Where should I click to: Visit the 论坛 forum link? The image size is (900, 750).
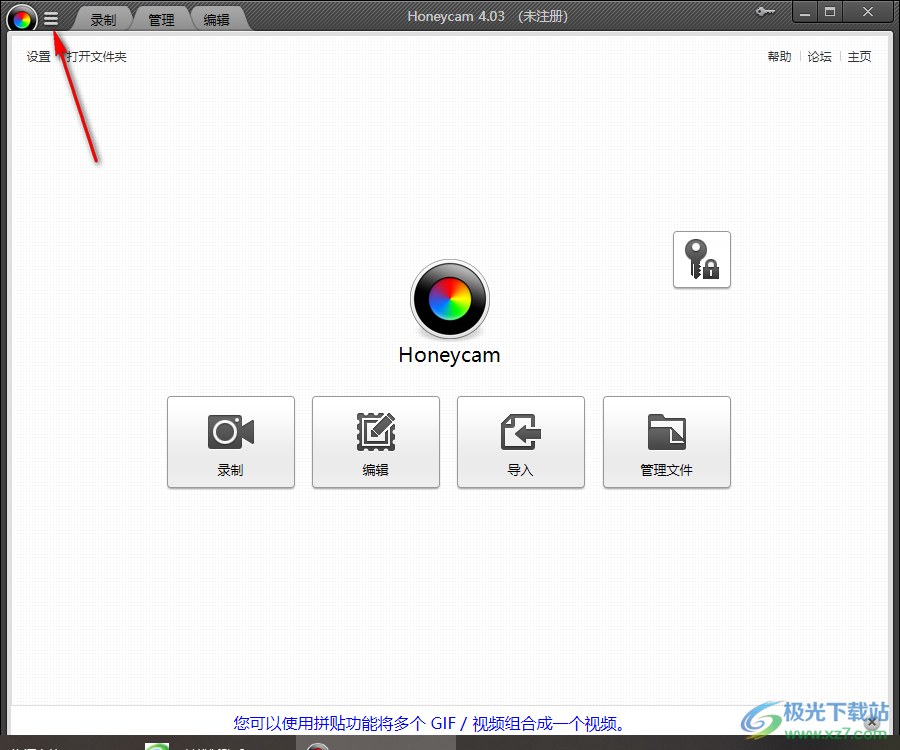tap(820, 56)
